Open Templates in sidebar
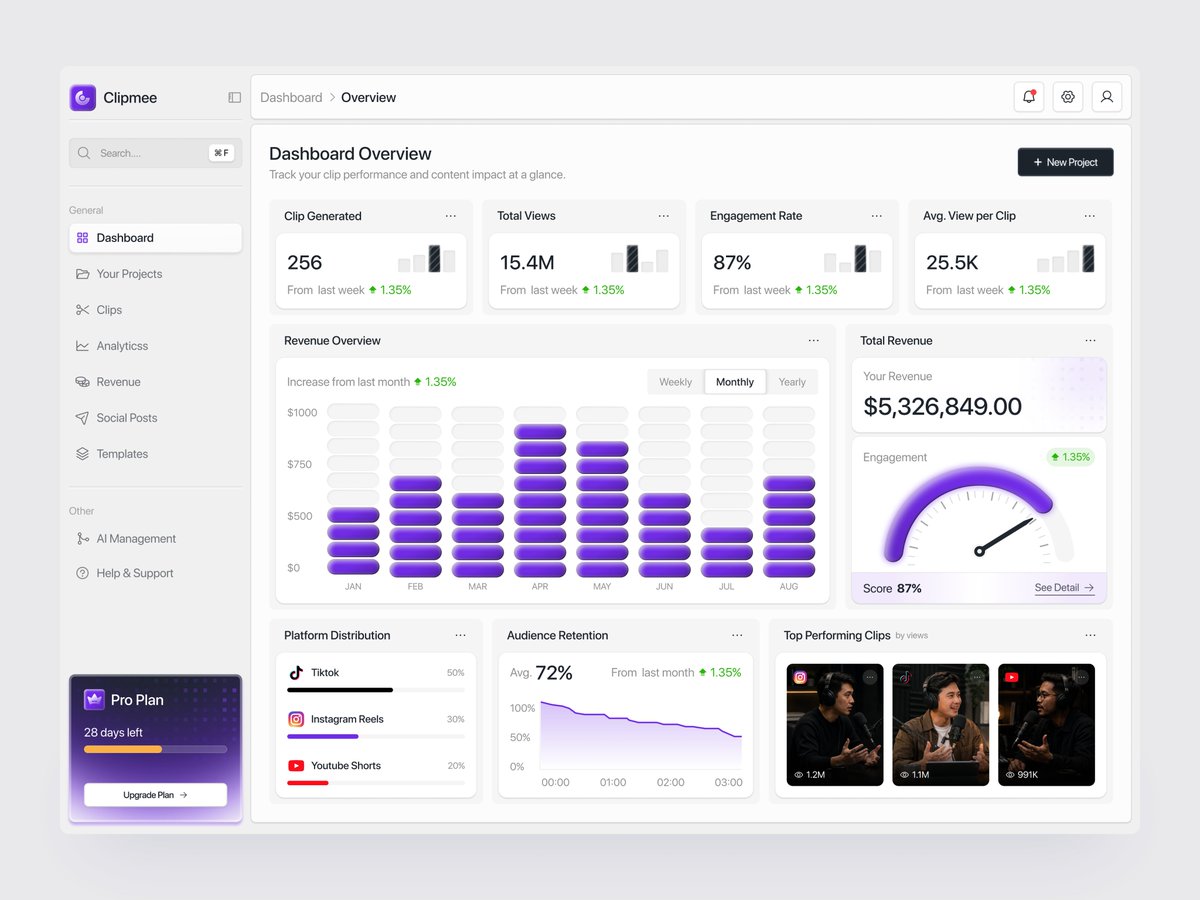Screen dimensions: 1200x900 coord(155,454)
